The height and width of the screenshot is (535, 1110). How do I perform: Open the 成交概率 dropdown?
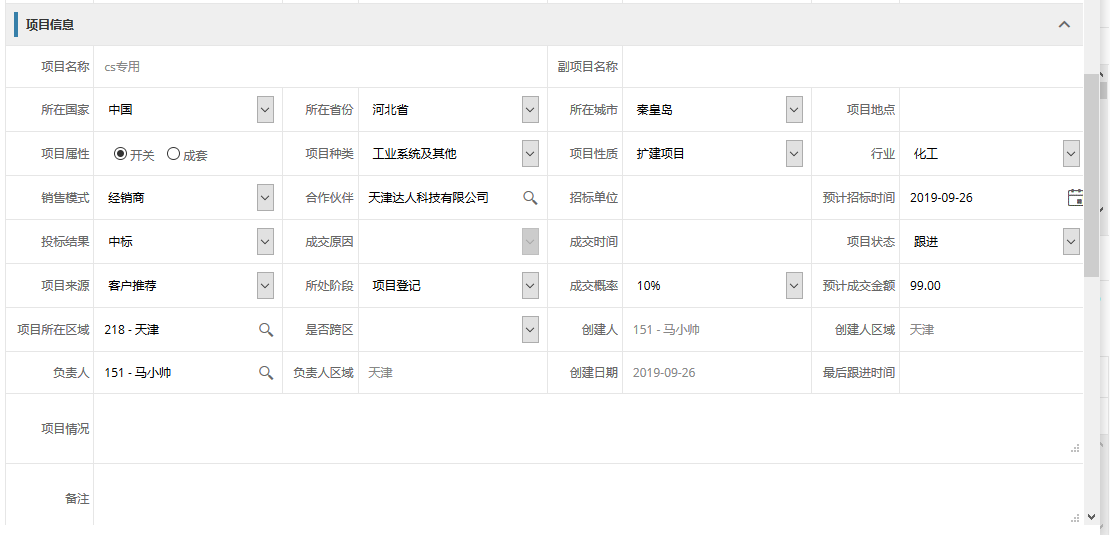pos(794,286)
